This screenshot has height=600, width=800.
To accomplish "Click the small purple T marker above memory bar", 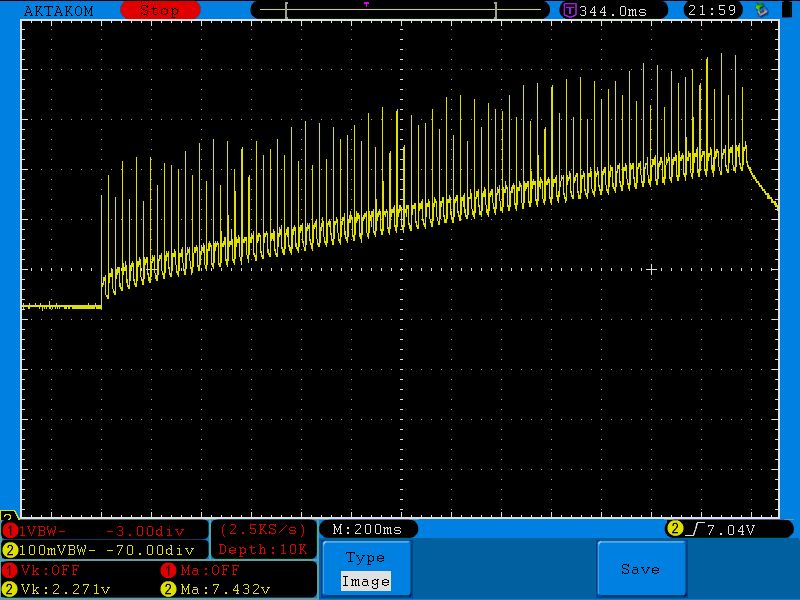I will (366, 3).
